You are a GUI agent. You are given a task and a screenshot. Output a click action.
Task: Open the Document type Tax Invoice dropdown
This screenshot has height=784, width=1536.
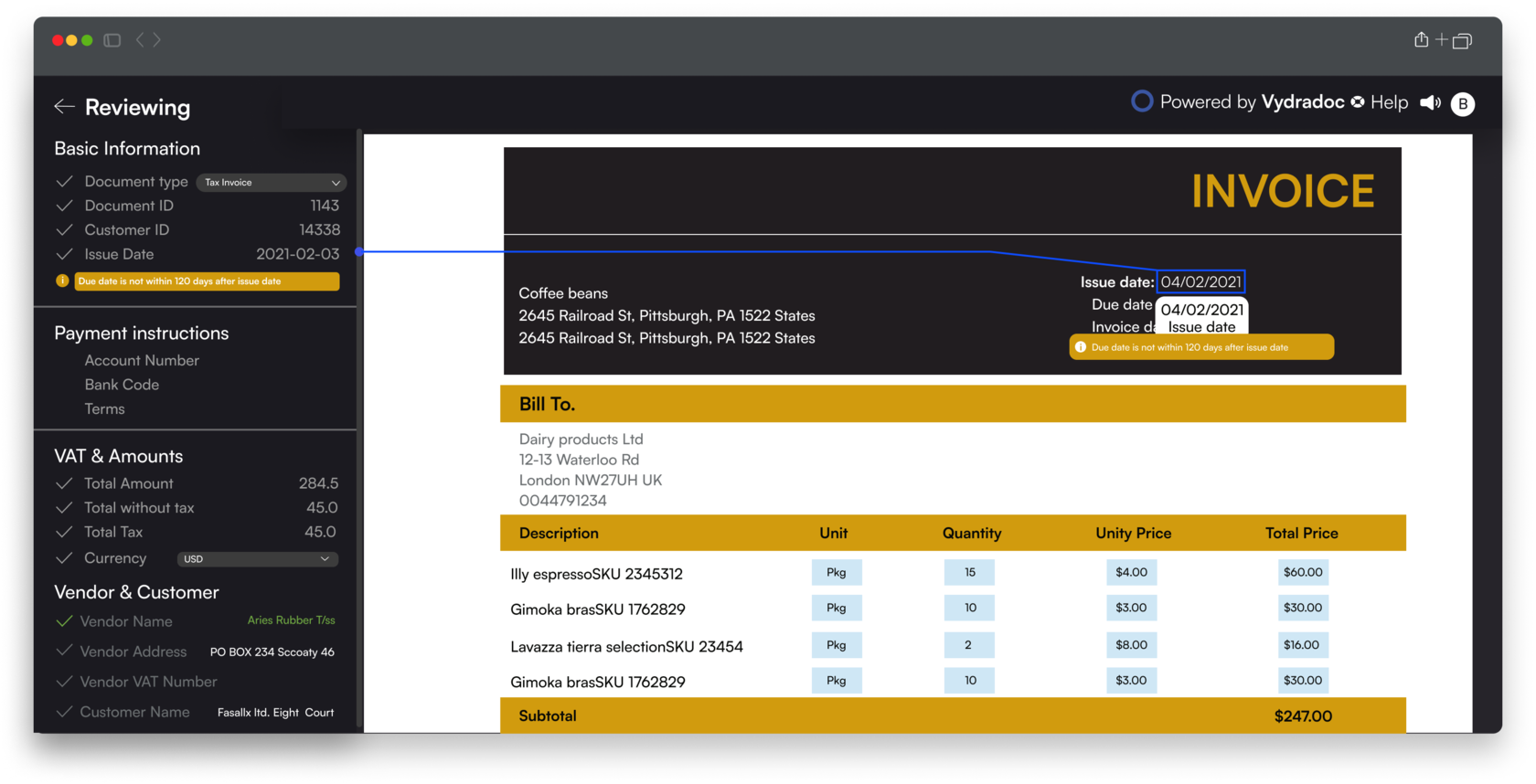click(x=272, y=183)
